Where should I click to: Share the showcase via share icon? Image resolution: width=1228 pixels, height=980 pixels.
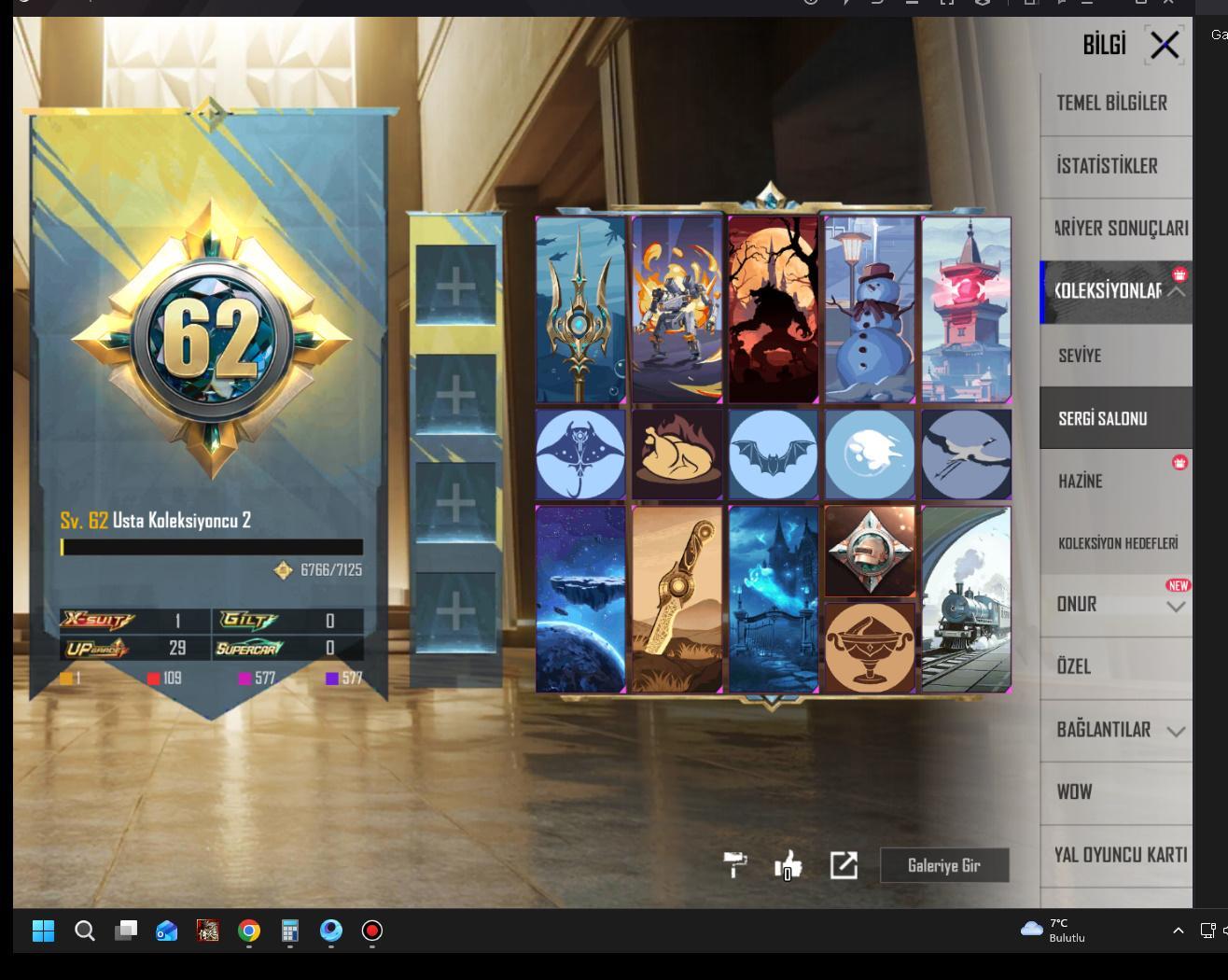[x=844, y=865]
